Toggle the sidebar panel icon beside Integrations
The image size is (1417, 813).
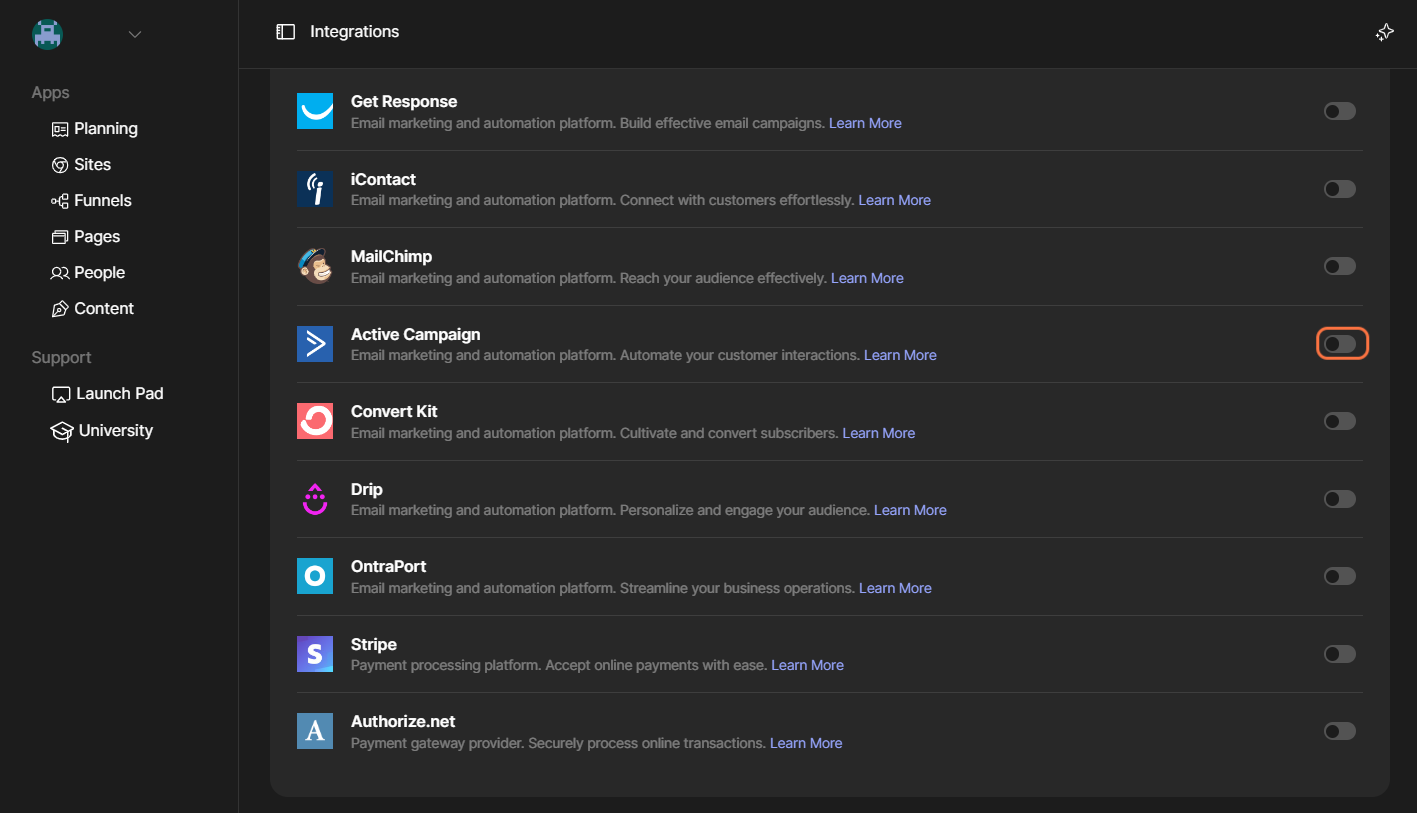click(286, 32)
